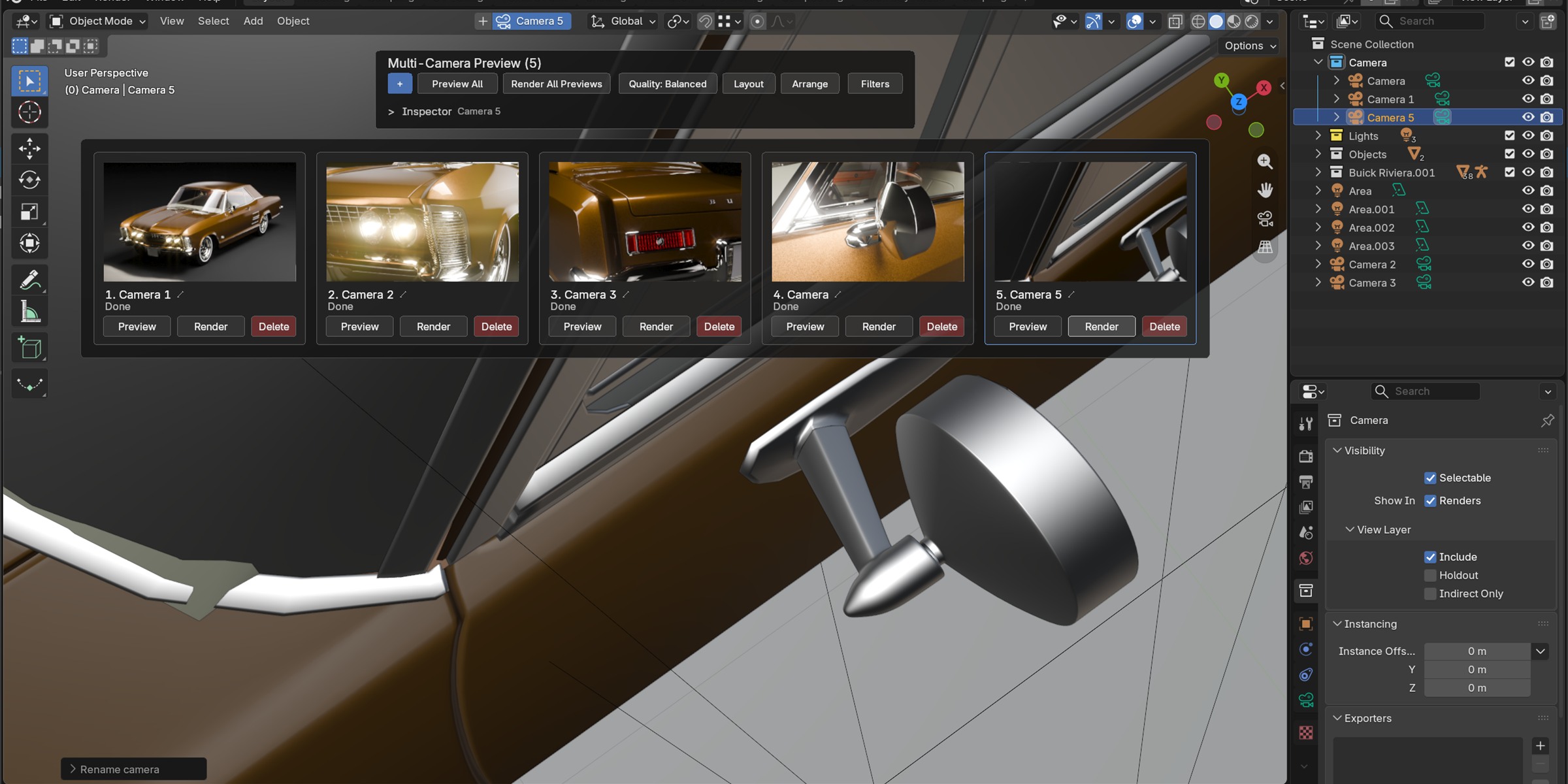
Task: Select the Move tool
Action: pos(29,148)
